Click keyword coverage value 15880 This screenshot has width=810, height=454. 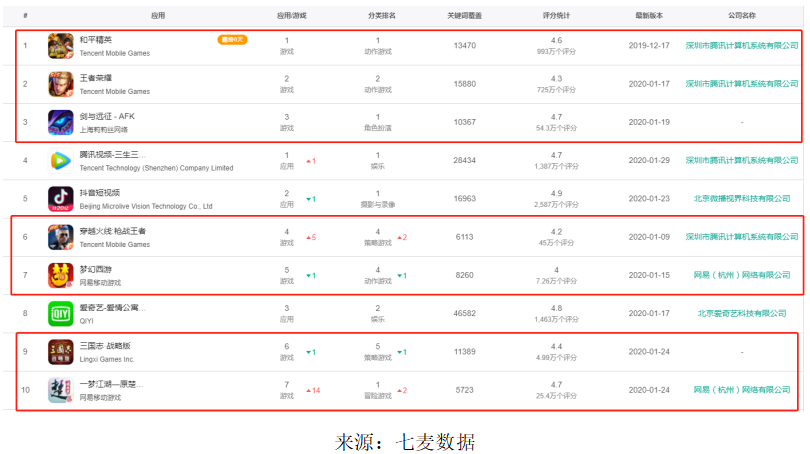(x=464, y=84)
